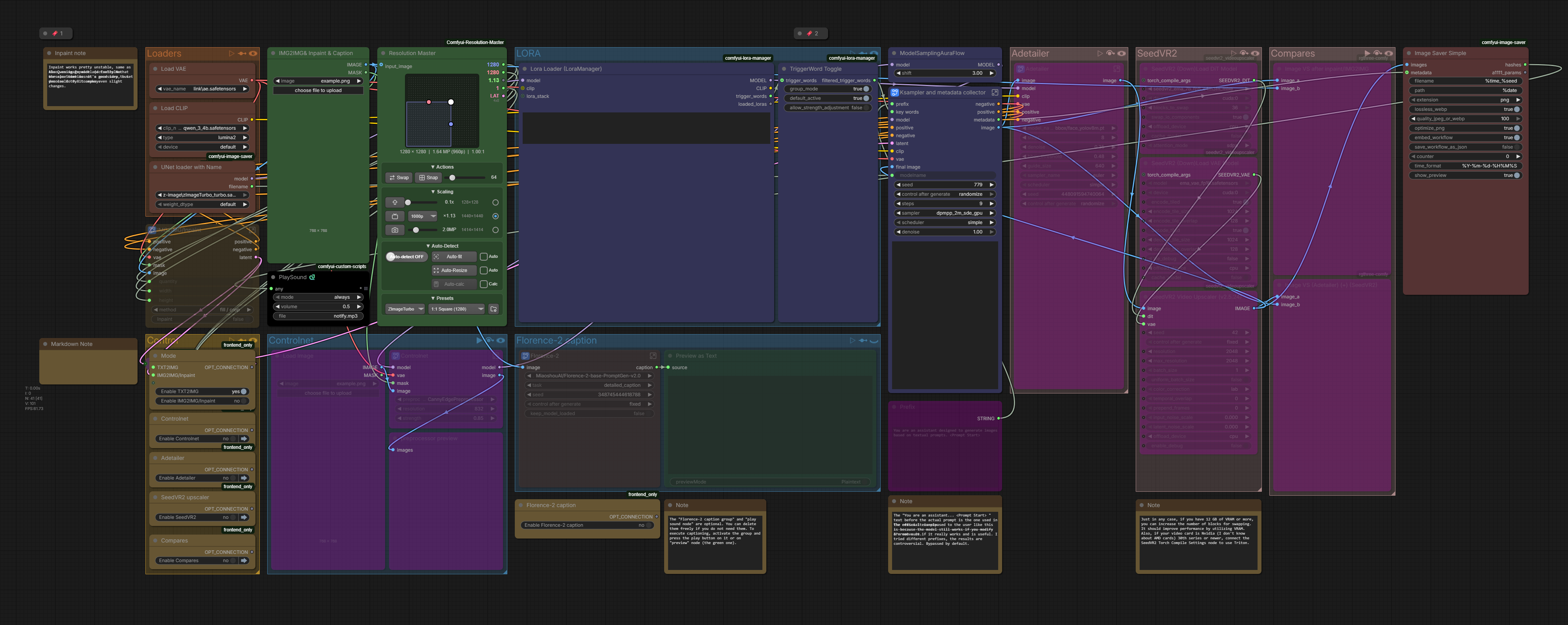Select the 1414×1414 megapixel radio button
Viewport: 1568px width, 625px height.
[x=496, y=230]
